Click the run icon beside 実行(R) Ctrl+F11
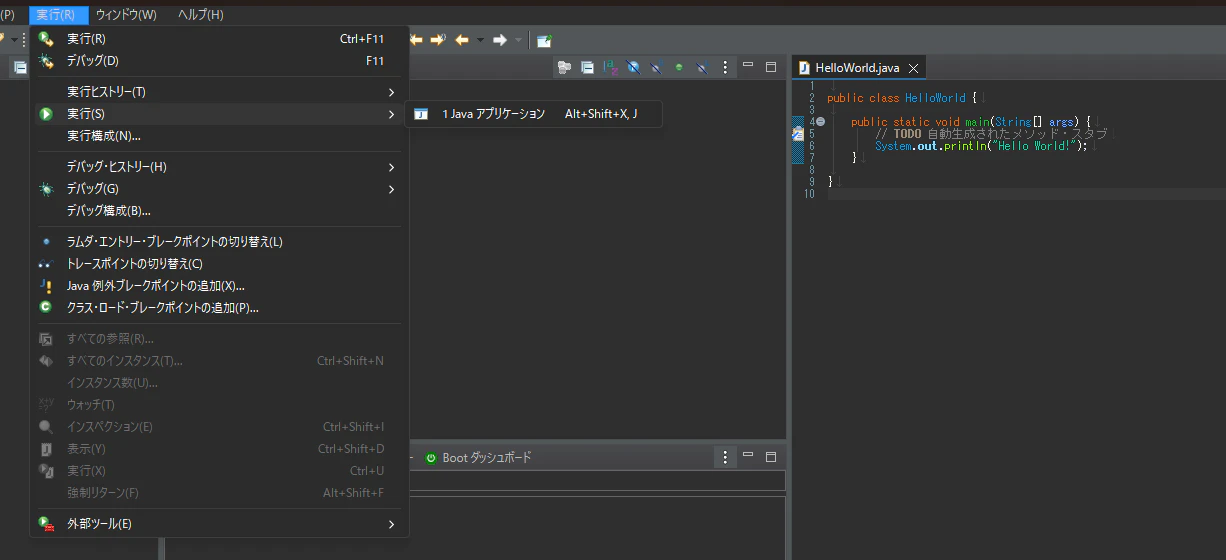 (x=46, y=39)
